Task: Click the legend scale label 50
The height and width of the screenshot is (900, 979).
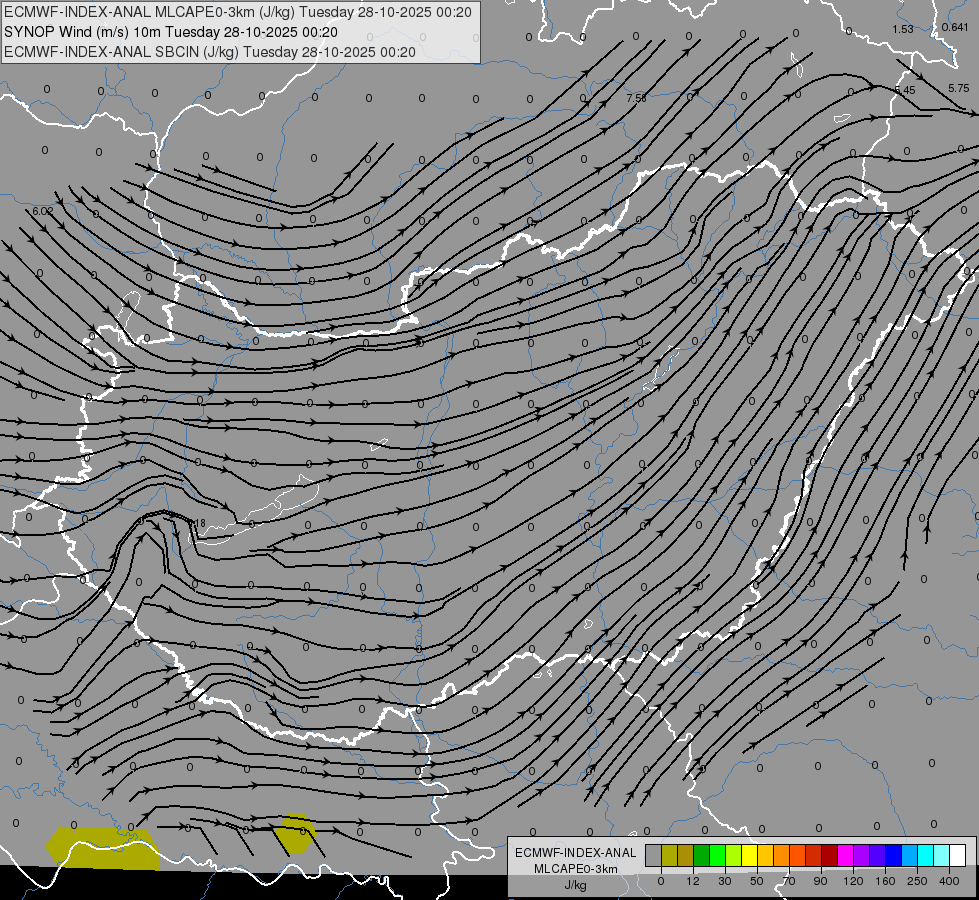Action: [757, 881]
